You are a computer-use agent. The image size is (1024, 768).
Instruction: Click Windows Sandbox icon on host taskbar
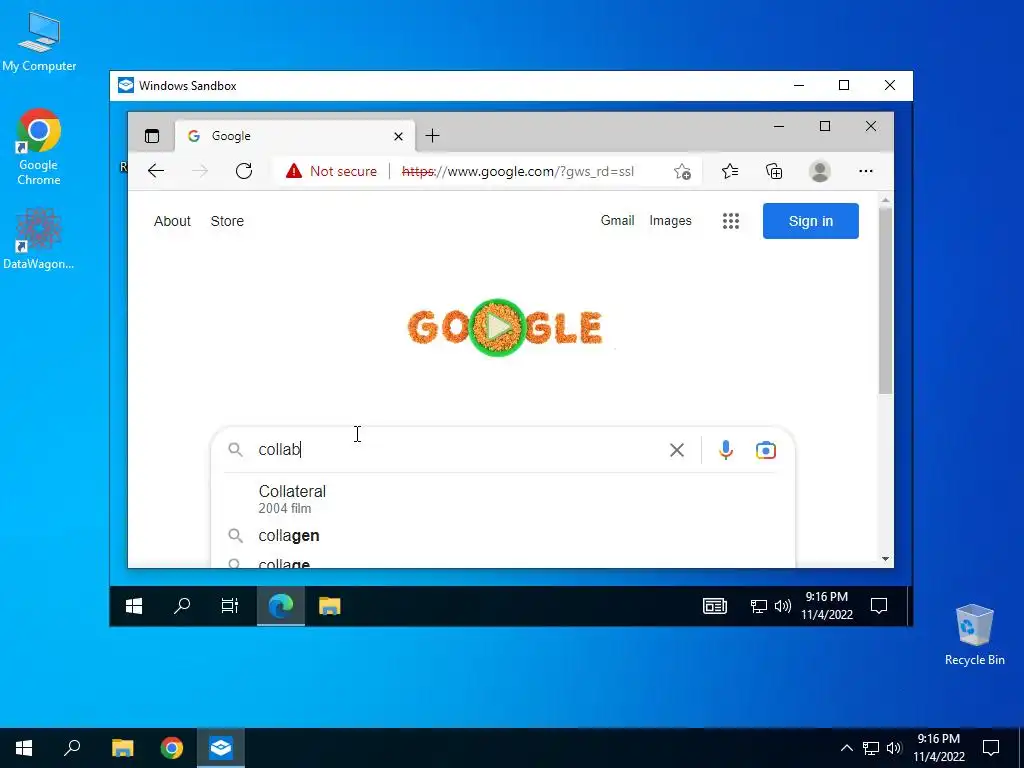pyautogui.click(x=221, y=748)
